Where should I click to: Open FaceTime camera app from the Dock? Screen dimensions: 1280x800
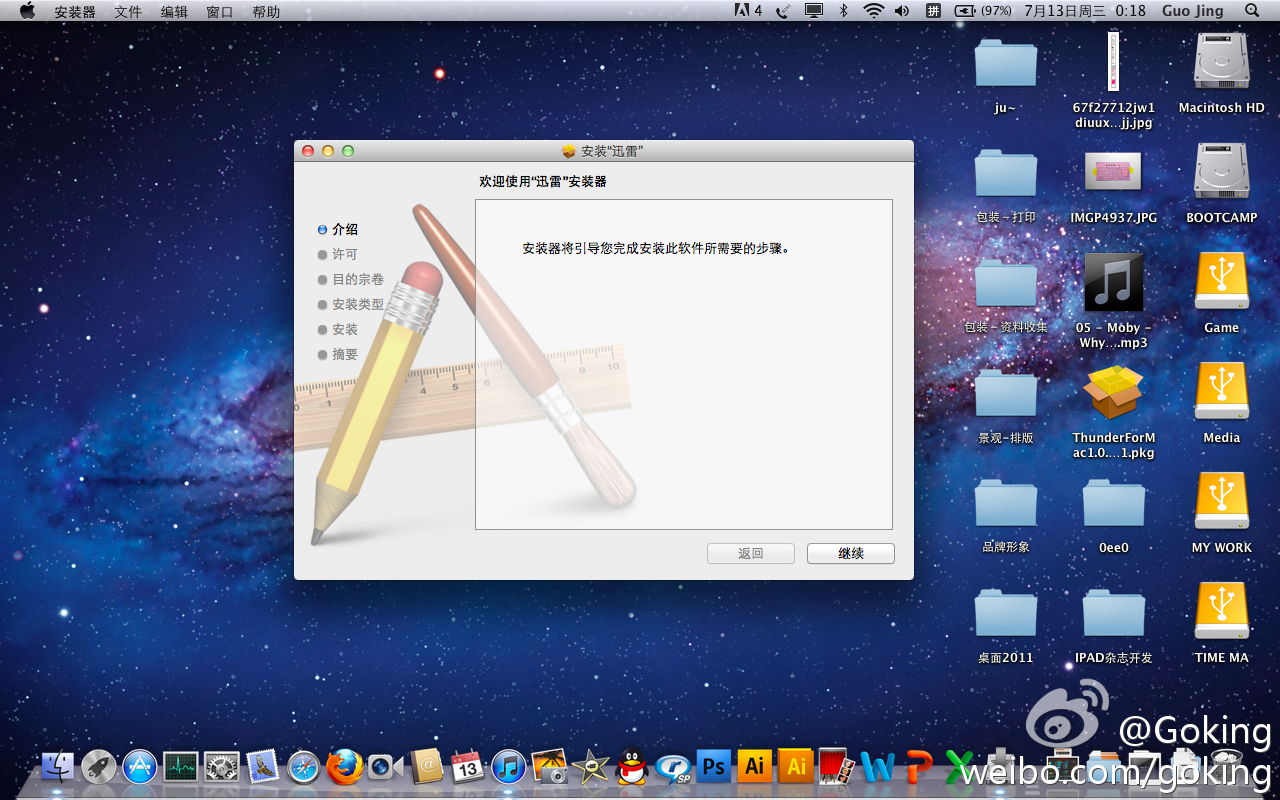pyautogui.click(x=386, y=767)
